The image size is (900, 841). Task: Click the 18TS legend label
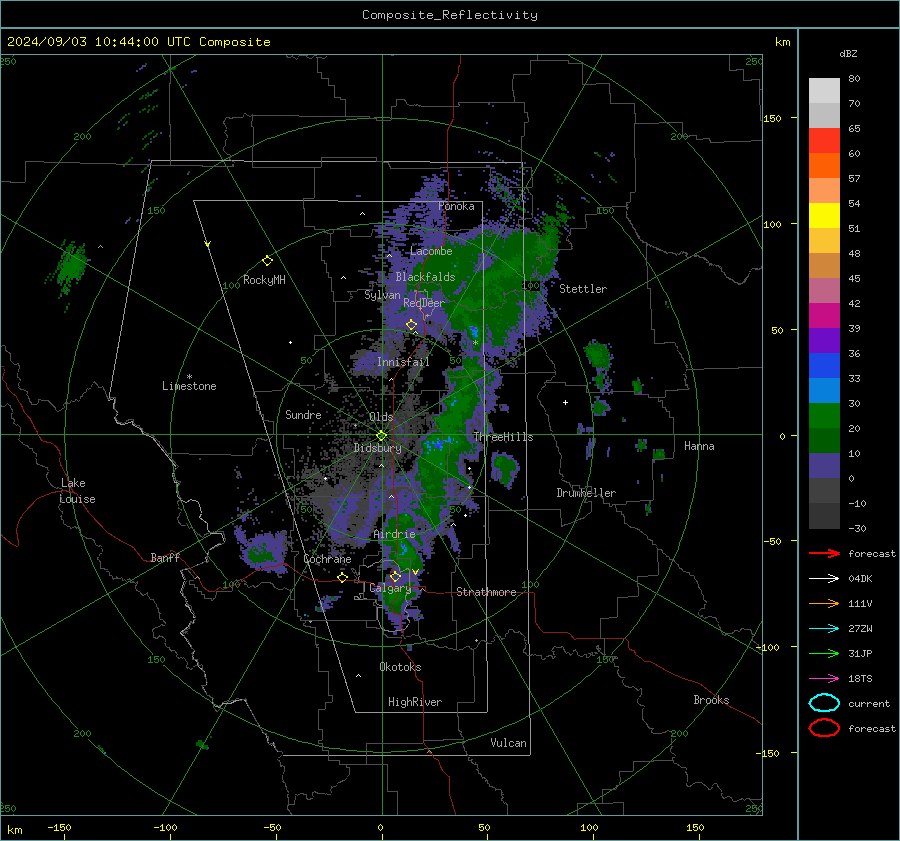pyautogui.click(x=860, y=679)
